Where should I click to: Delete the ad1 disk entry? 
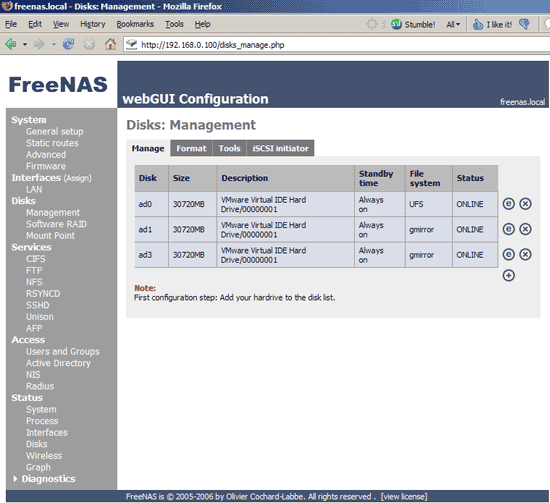(525, 229)
